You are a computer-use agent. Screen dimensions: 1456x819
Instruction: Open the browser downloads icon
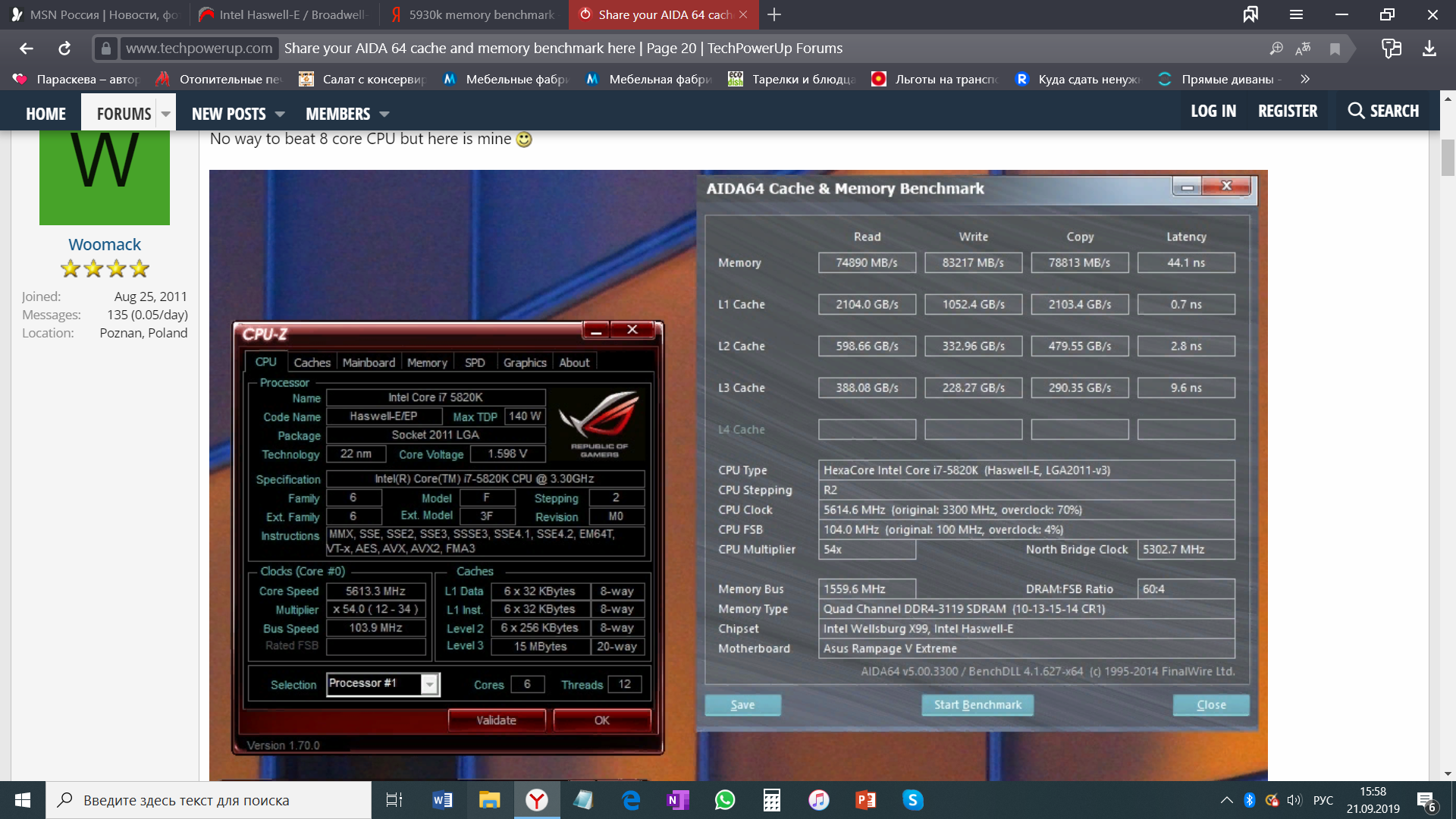click(1429, 49)
